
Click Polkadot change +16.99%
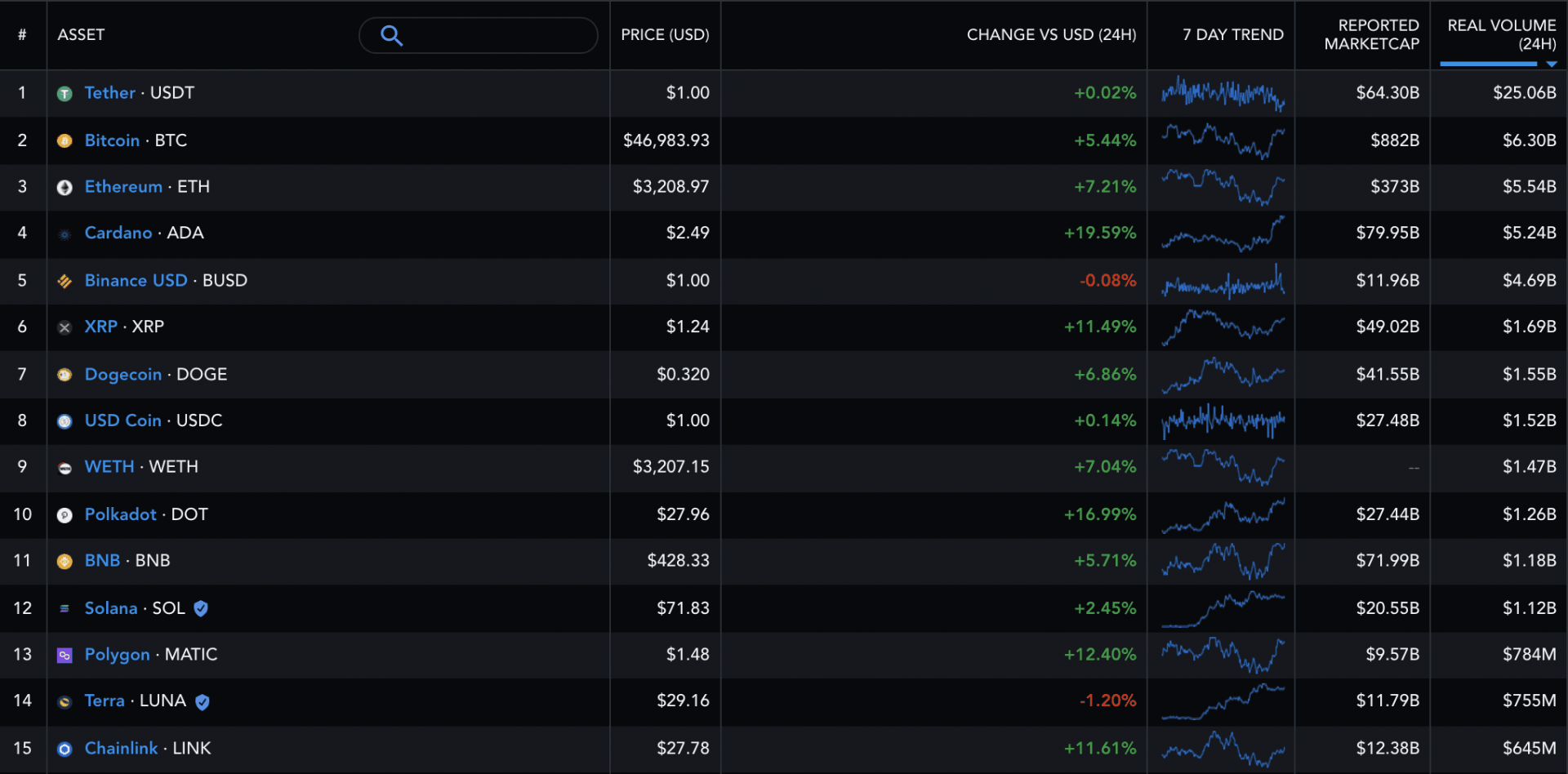(1100, 514)
